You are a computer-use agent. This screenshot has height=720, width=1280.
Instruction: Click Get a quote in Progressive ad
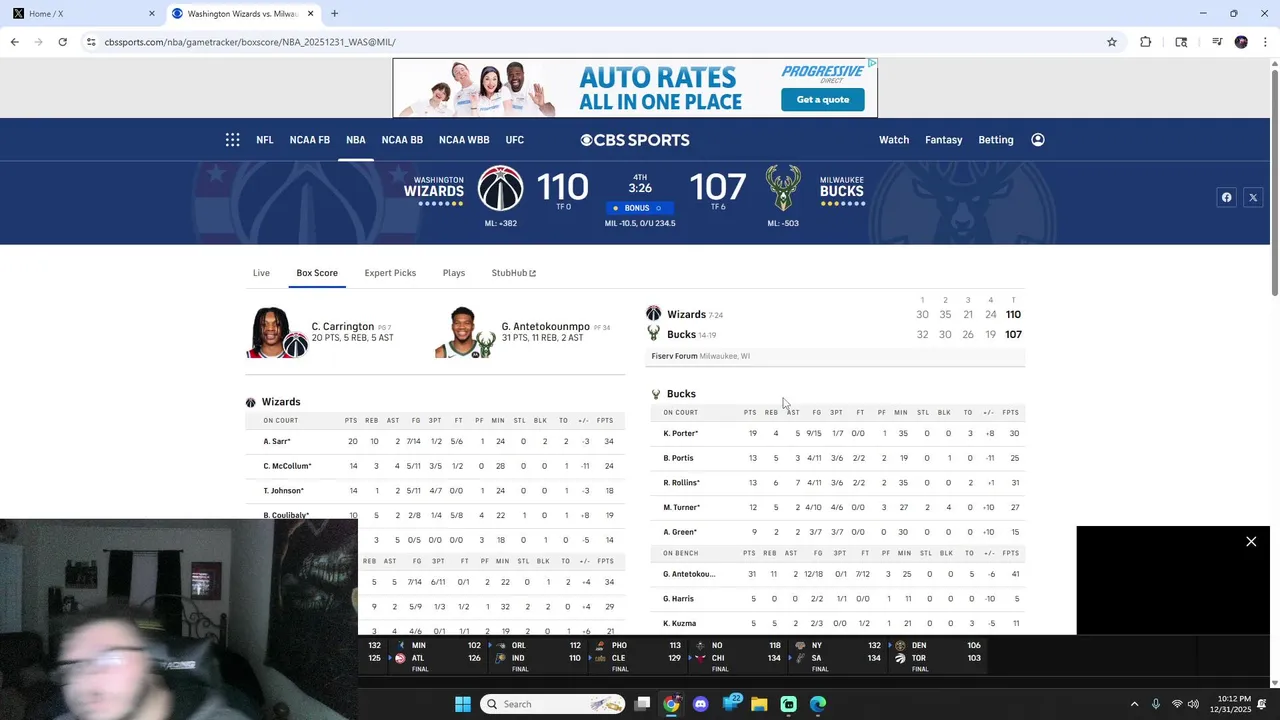click(x=823, y=100)
